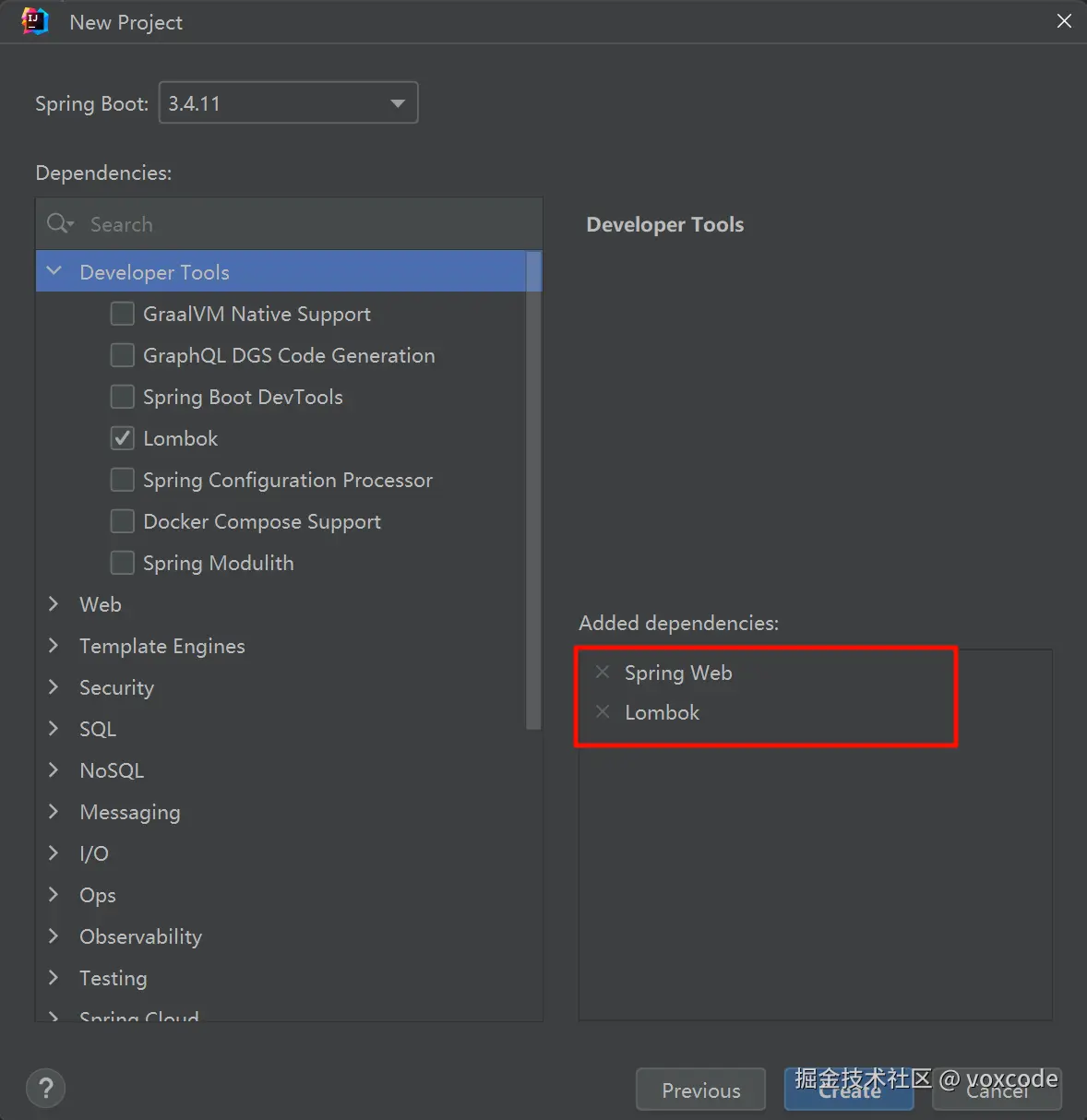Open help with the question mark button
The height and width of the screenshot is (1120, 1087).
click(x=46, y=1089)
